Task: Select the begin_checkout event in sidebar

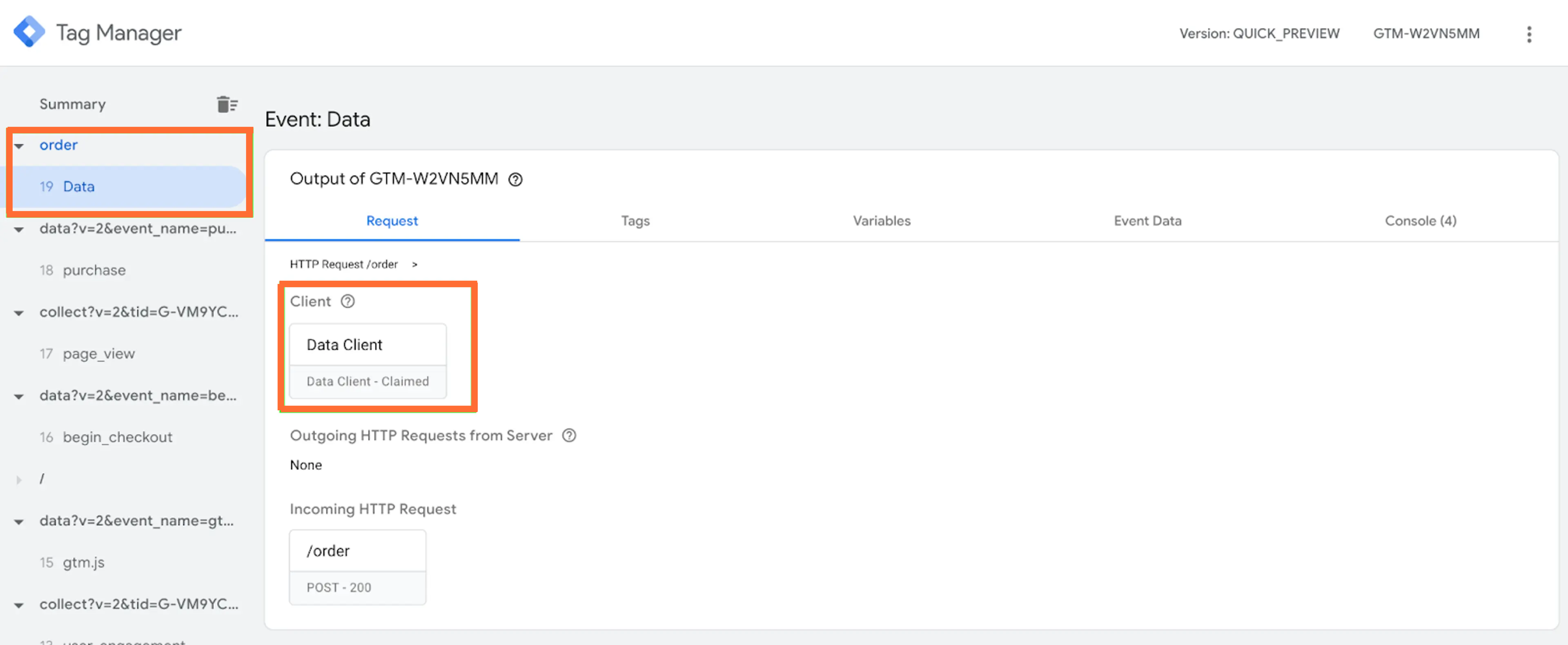Action: point(117,437)
